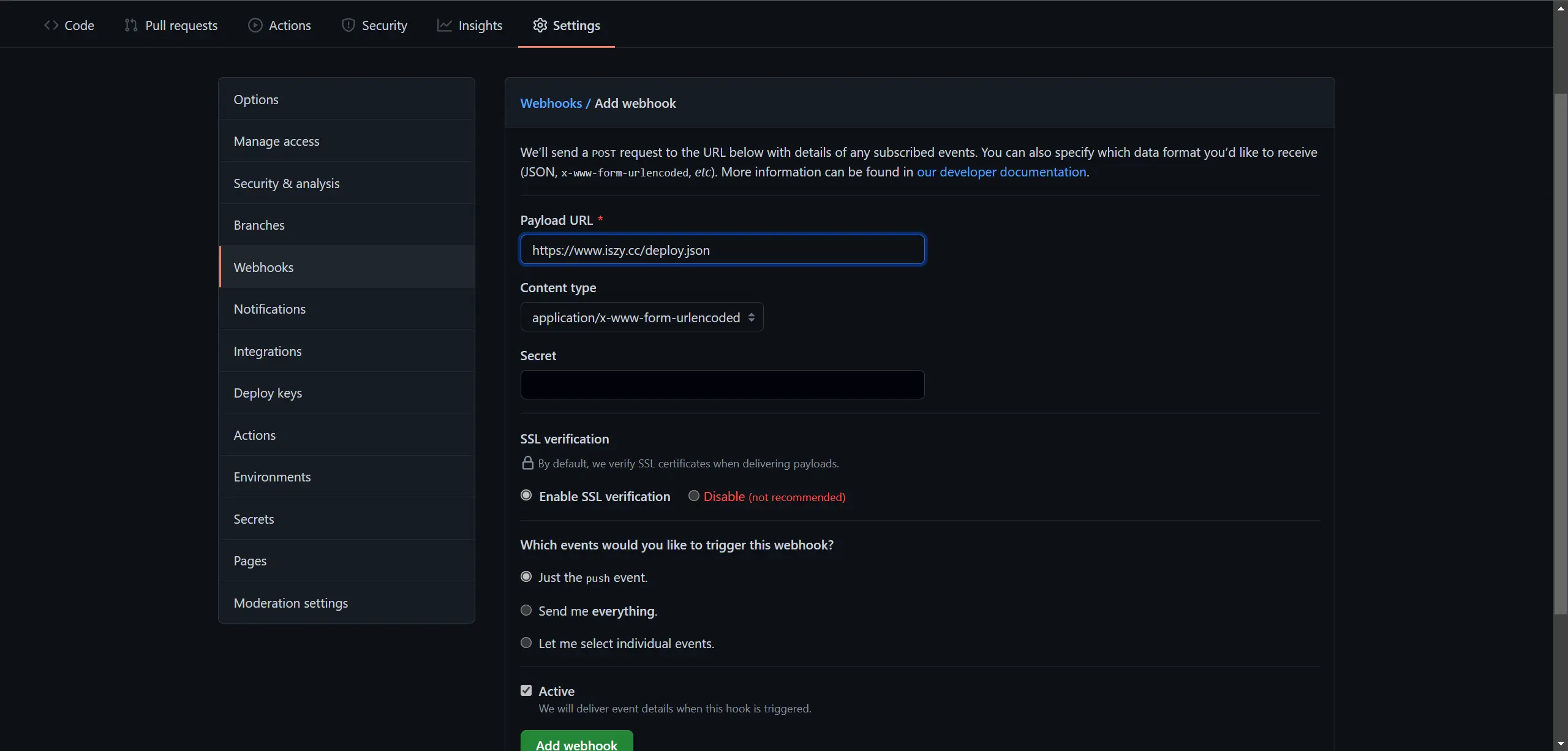
Task: Open the Notifications settings section
Action: [x=270, y=309]
